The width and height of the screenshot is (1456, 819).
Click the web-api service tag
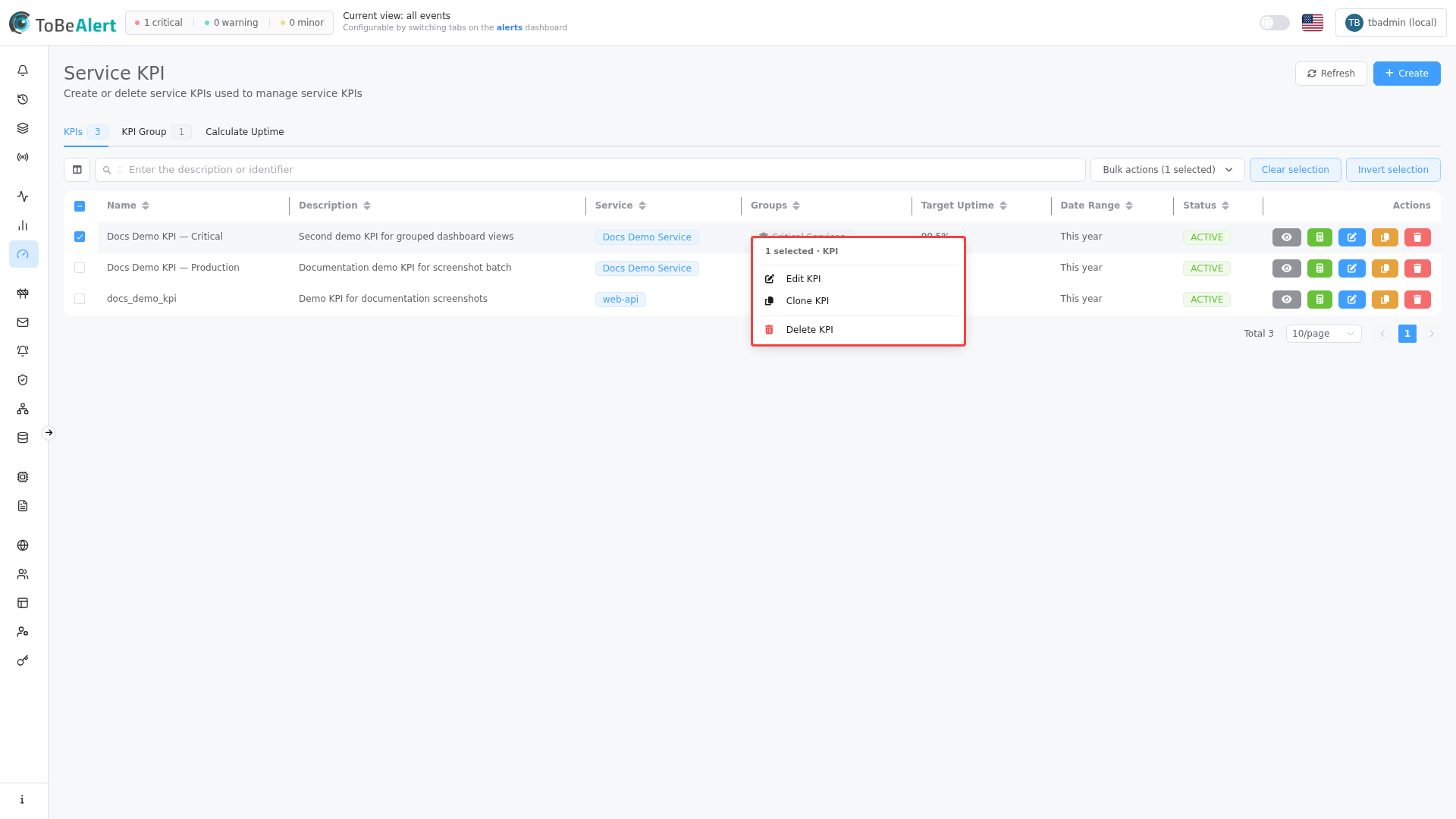620,300
